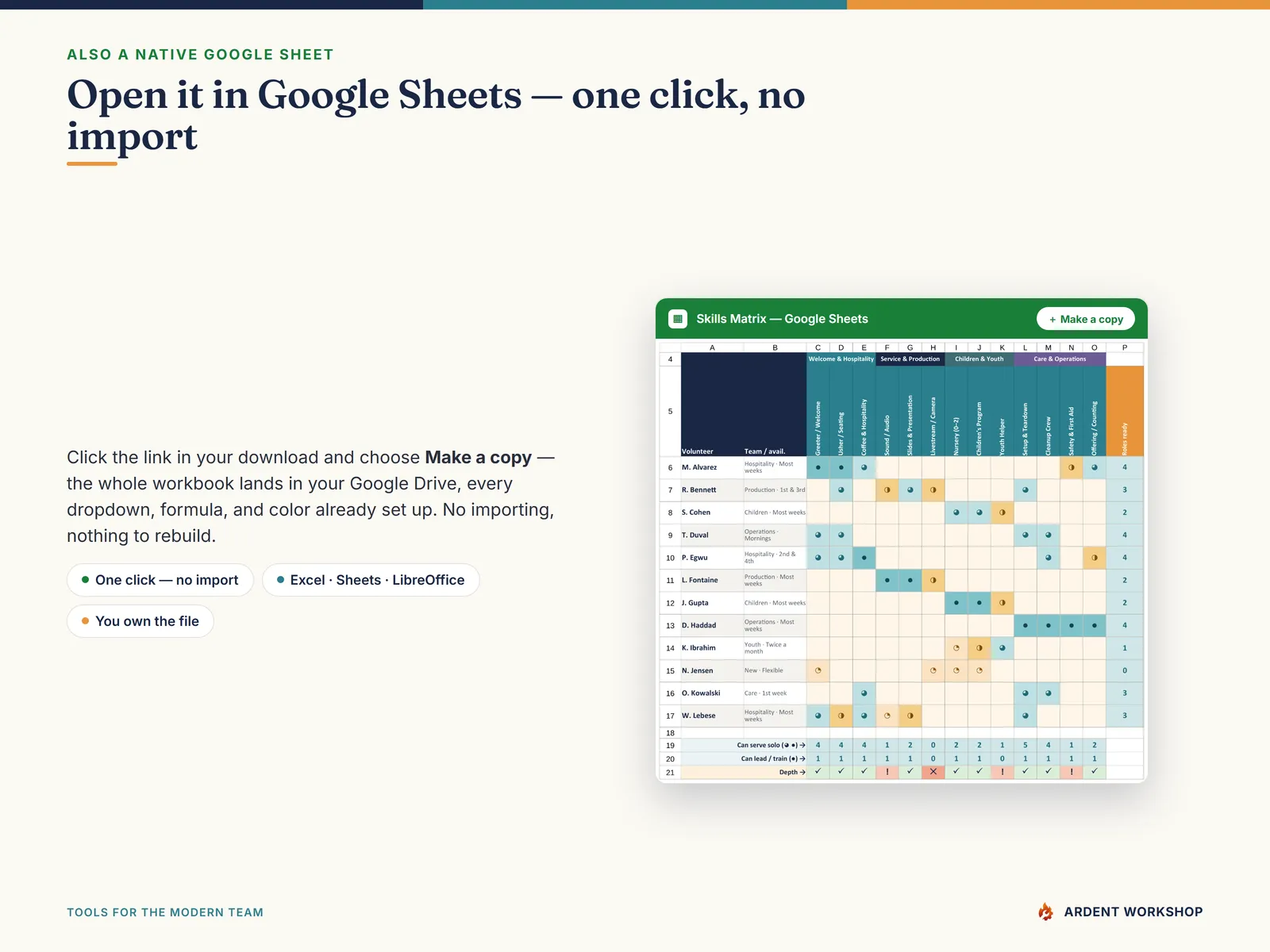Click the Ardent Workshop flame logo
The image size is (1270, 952).
[1046, 912]
